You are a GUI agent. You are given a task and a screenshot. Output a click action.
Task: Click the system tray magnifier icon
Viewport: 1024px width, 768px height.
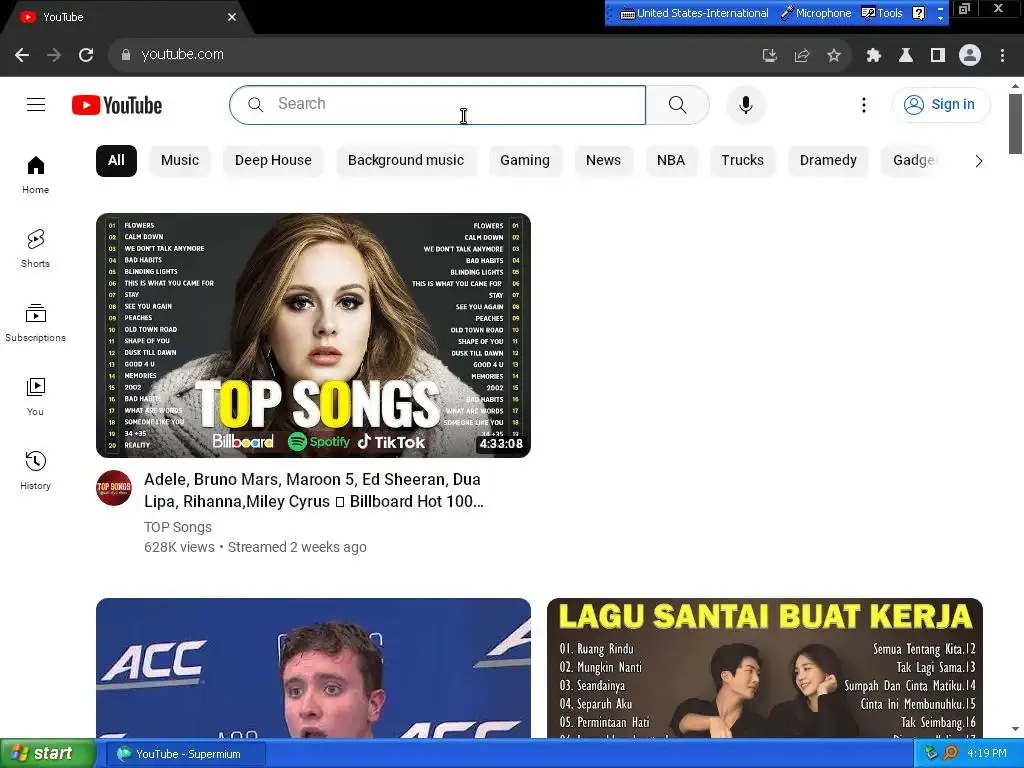click(951, 753)
